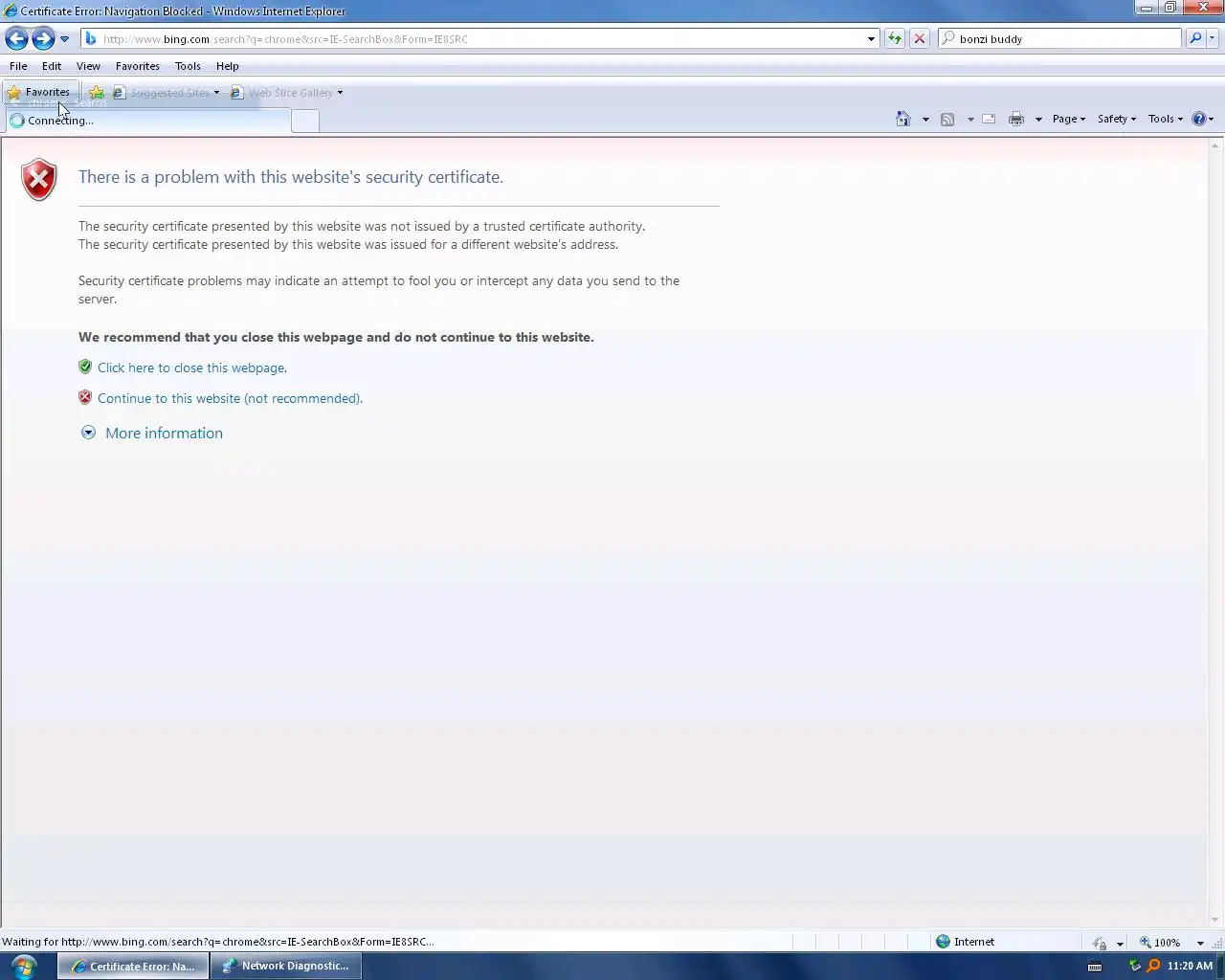Open the command bar Tools menu
The height and width of the screenshot is (980, 1225).
pos(1165,119)
